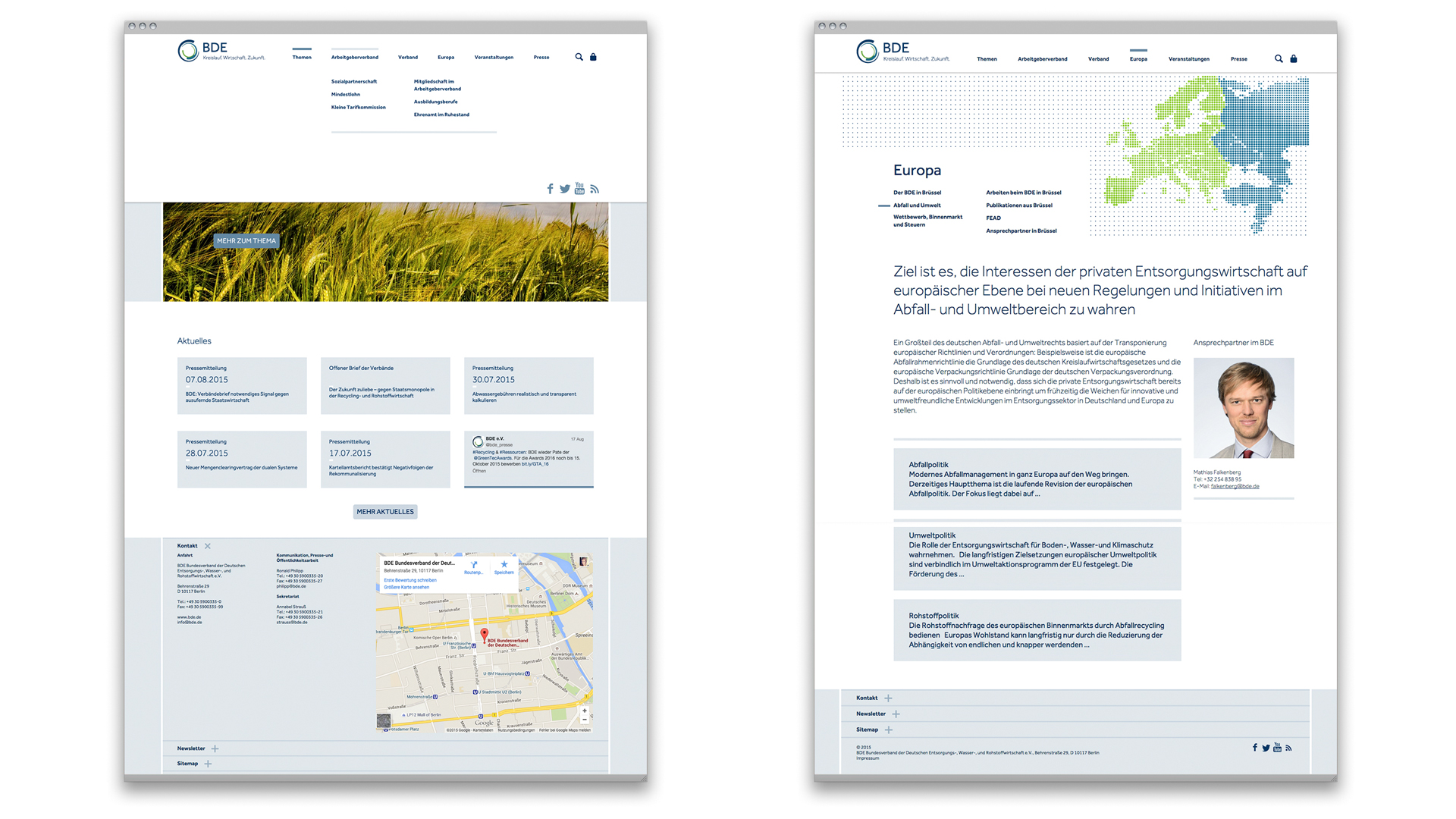Click the search icon in right window header

click(1279, 58)
